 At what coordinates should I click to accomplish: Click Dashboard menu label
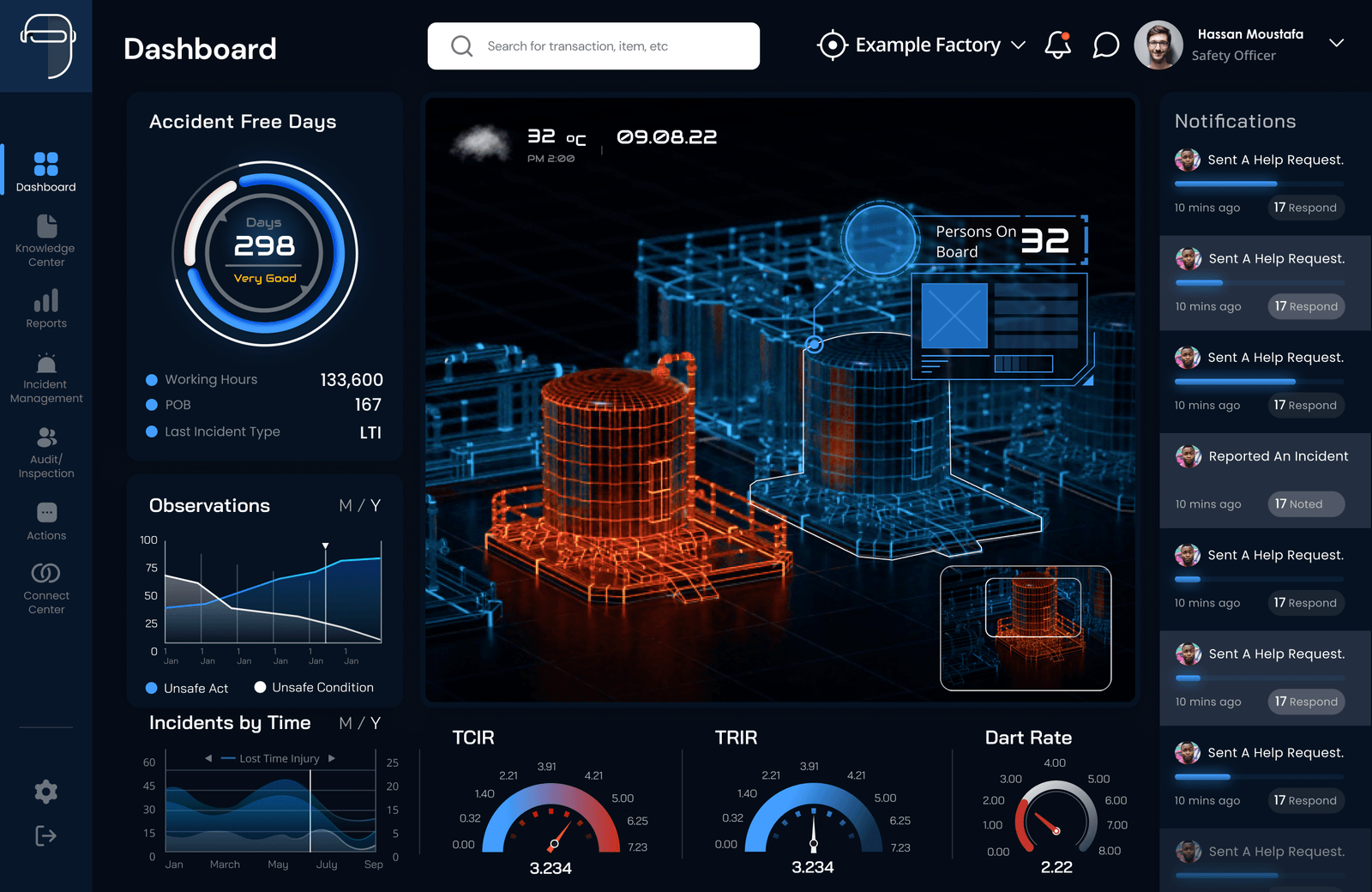[46, 187]
